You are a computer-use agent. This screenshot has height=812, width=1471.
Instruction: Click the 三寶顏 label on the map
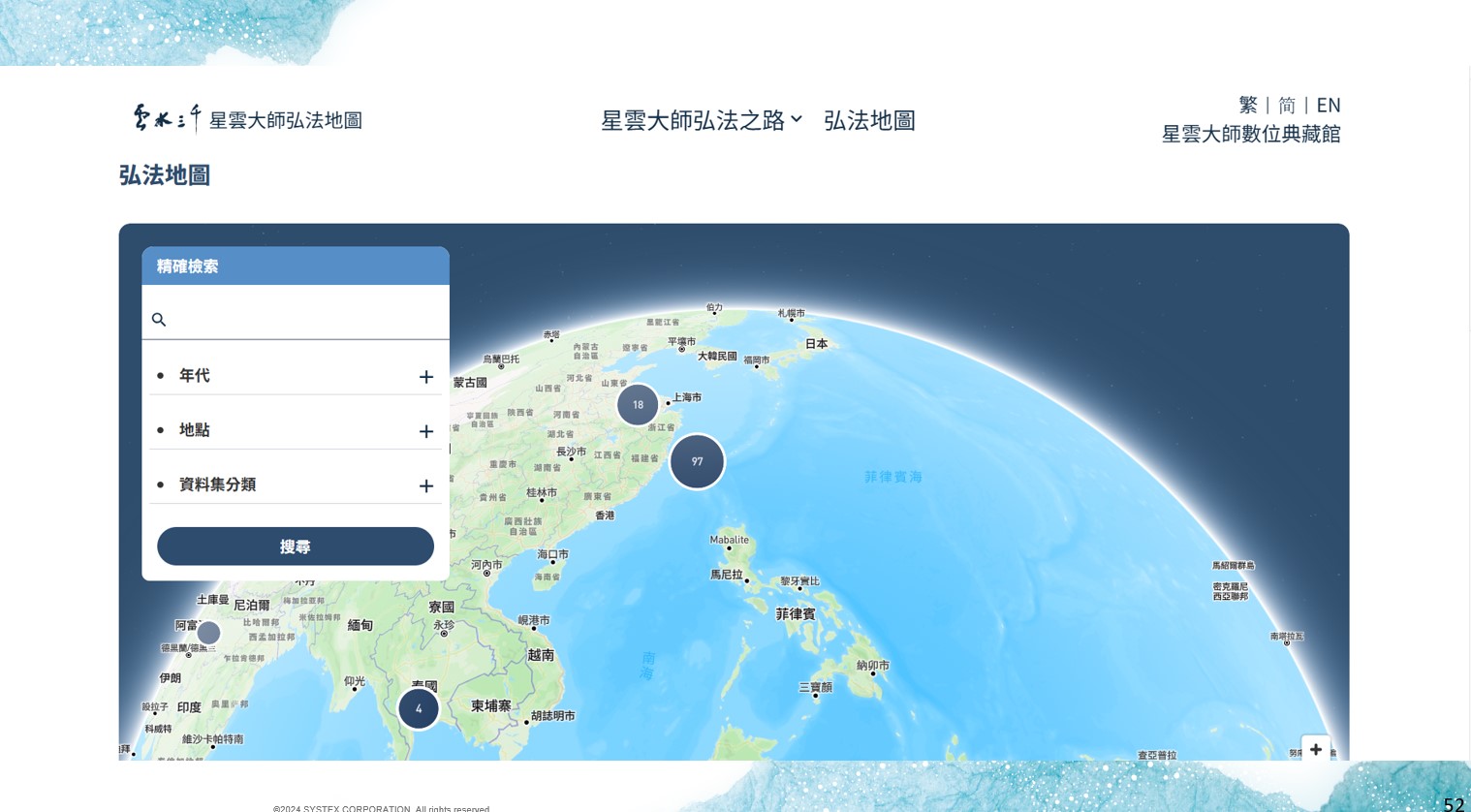tap(816, 687)
